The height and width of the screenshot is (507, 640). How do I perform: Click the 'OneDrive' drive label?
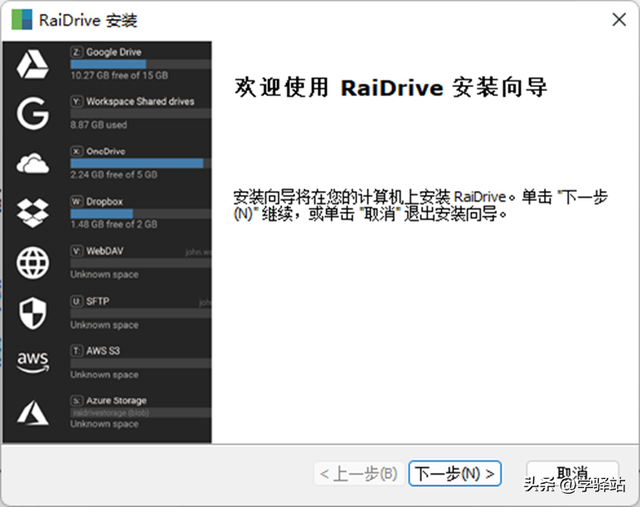point(106,151)
